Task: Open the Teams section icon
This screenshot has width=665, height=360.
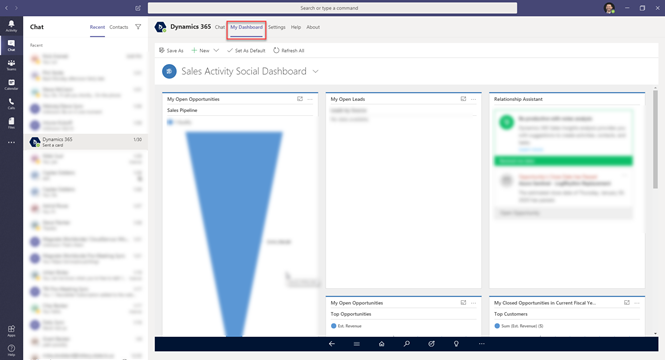Action: tap(11, 64)
